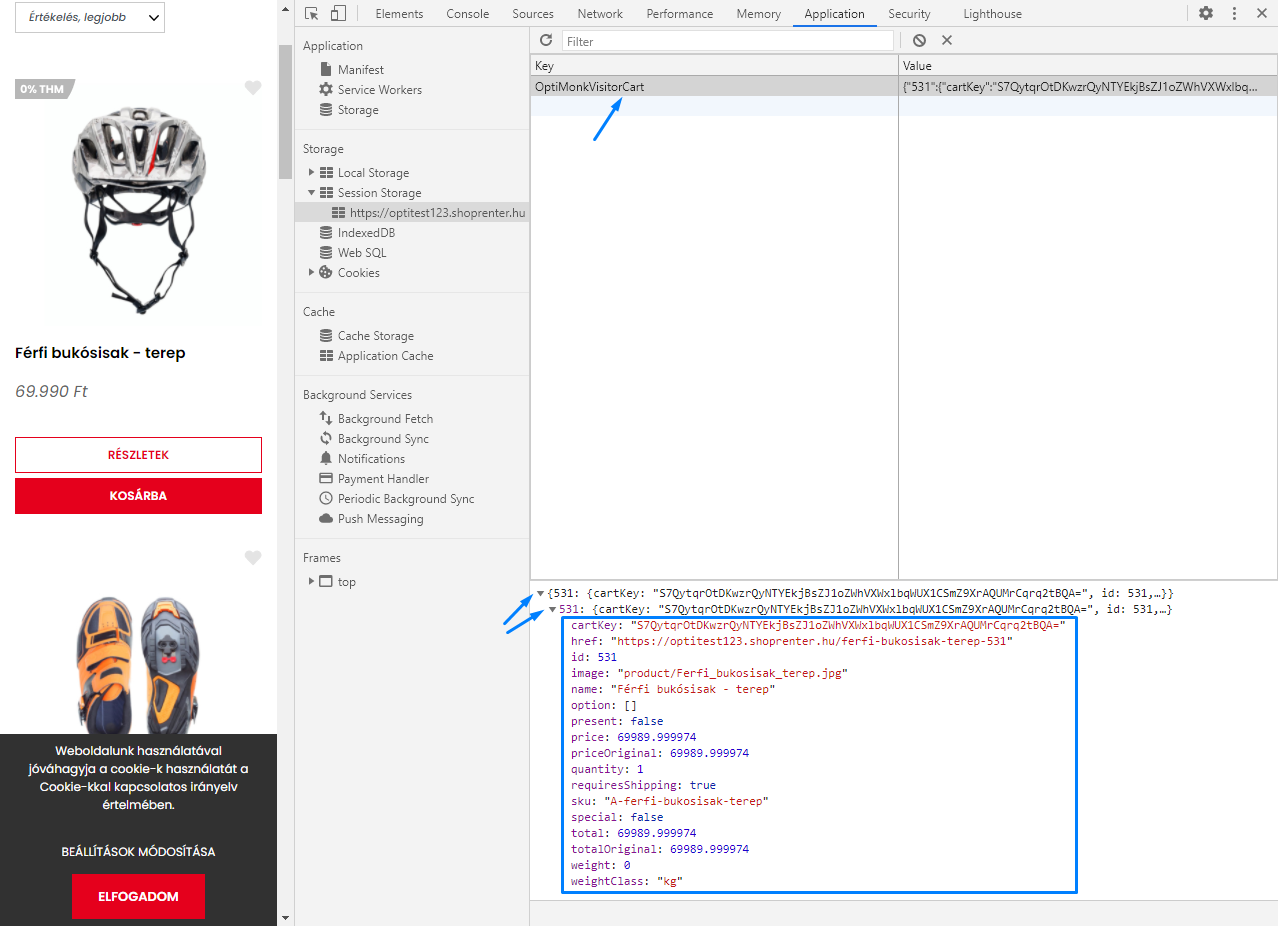1278x926 pixels.
Task: Switch to the Memory tab
Action: (x=759, y=14)
